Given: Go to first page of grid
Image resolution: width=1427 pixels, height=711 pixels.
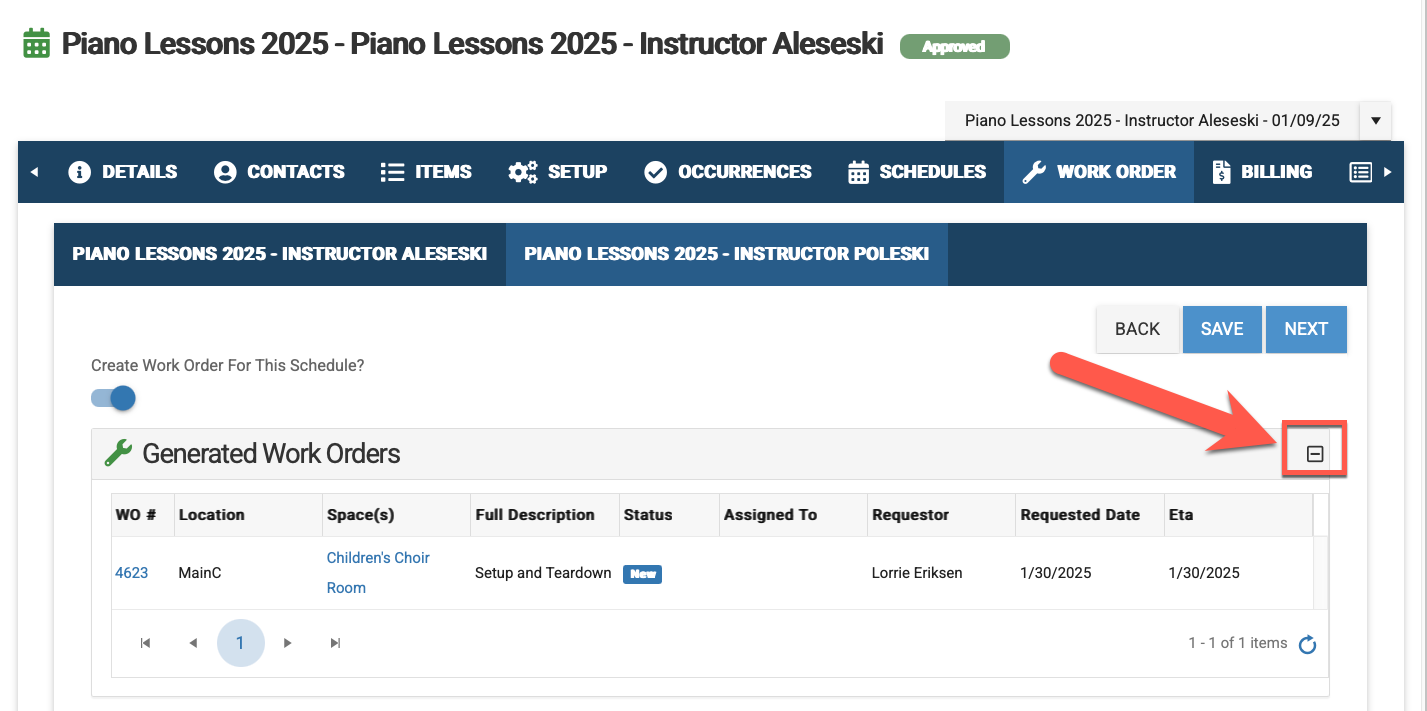Looking at the screenshot, I should click(x=145, y=643).
